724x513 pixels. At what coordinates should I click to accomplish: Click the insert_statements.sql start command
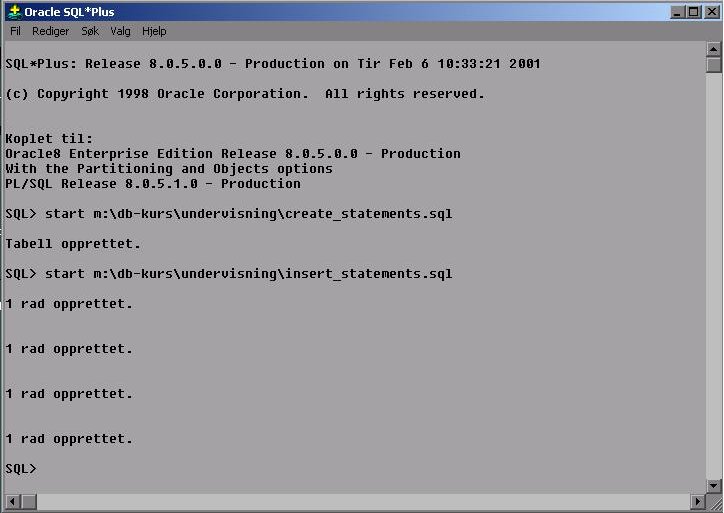coord(229,274)
